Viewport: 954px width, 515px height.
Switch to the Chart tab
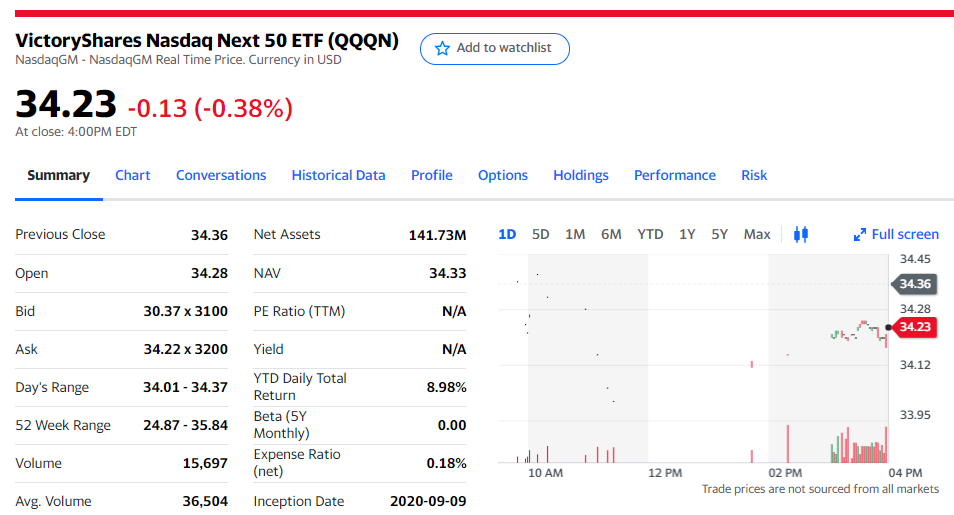coord(133,175)
